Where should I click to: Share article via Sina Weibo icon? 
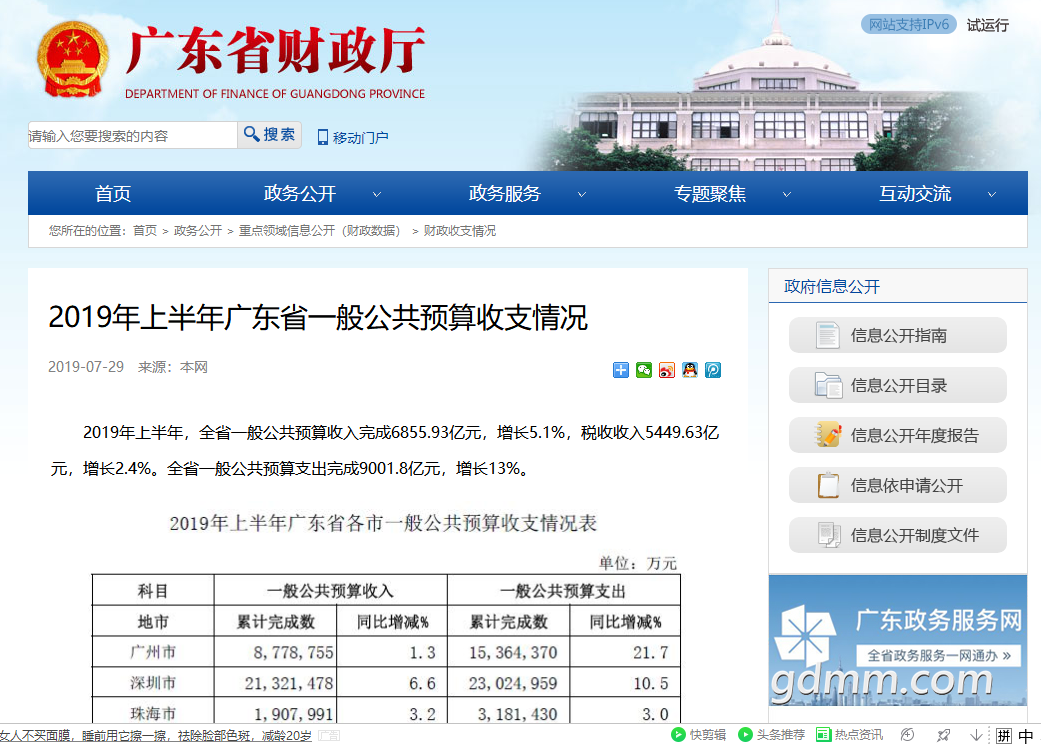click(x=667, y=370)
